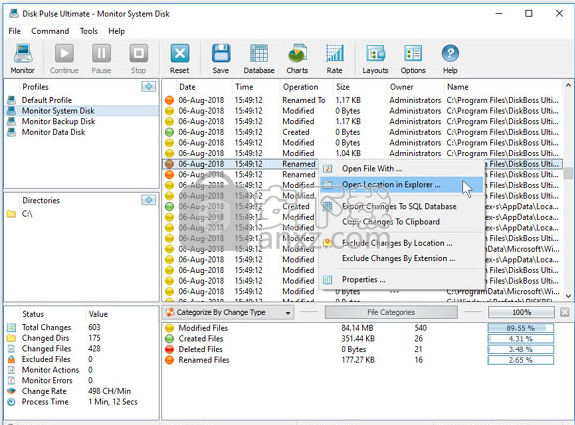Click the Excluded Files lock icon
The image size is (575, 425).
(x=11, y=359)
